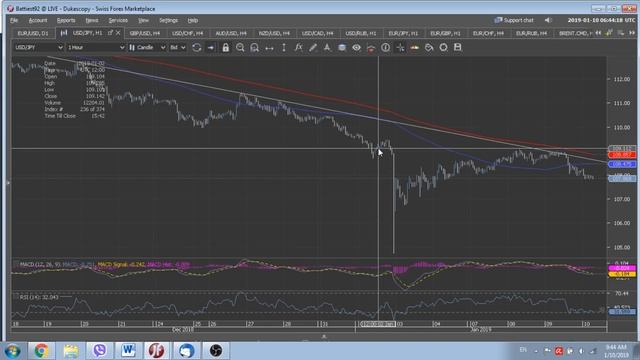The image size is (640, 360).
Task: Switch to the EUR/CHF, H4 chart tab
Action: (x=488, y=33)
